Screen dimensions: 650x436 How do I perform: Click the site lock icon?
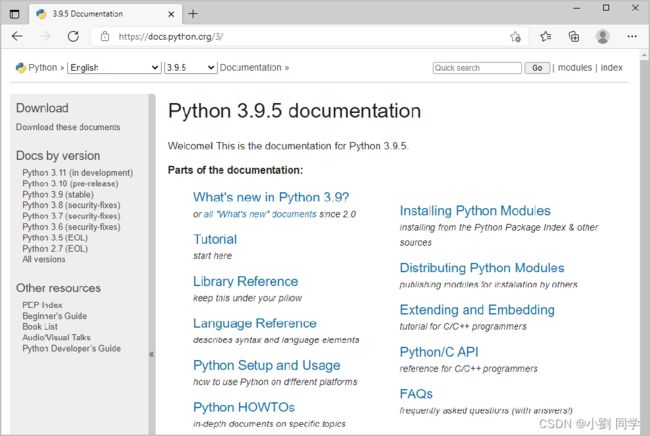coord(105,36)
